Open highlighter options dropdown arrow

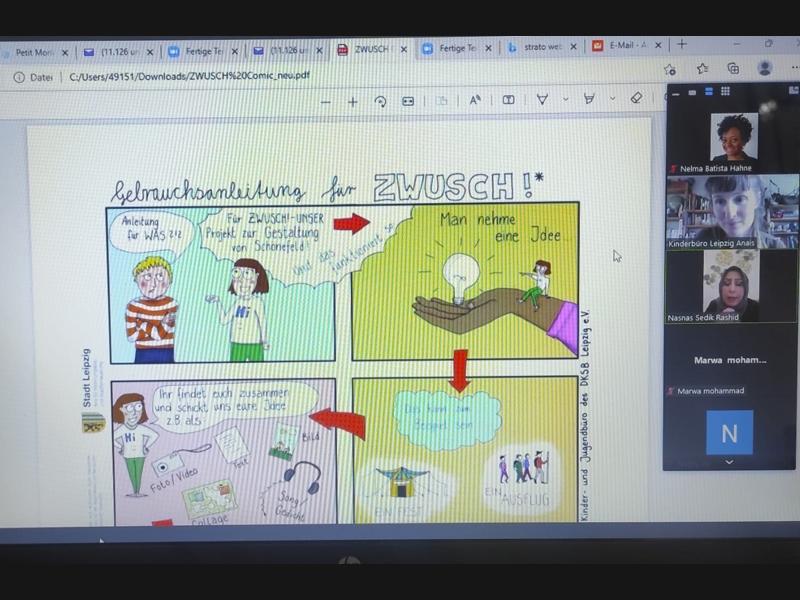point(611,99)
